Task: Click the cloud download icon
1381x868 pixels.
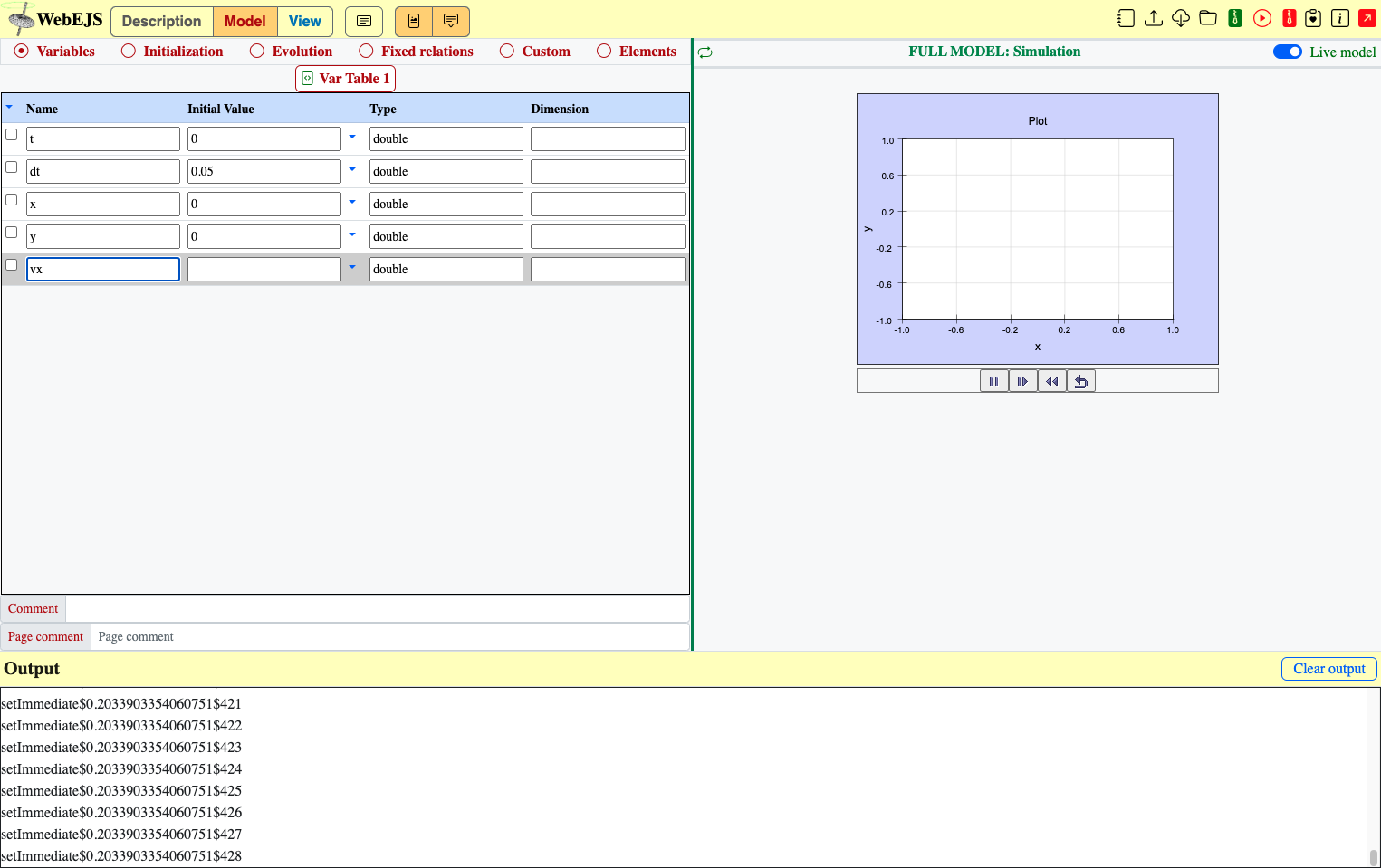Action: (1181, 18)
